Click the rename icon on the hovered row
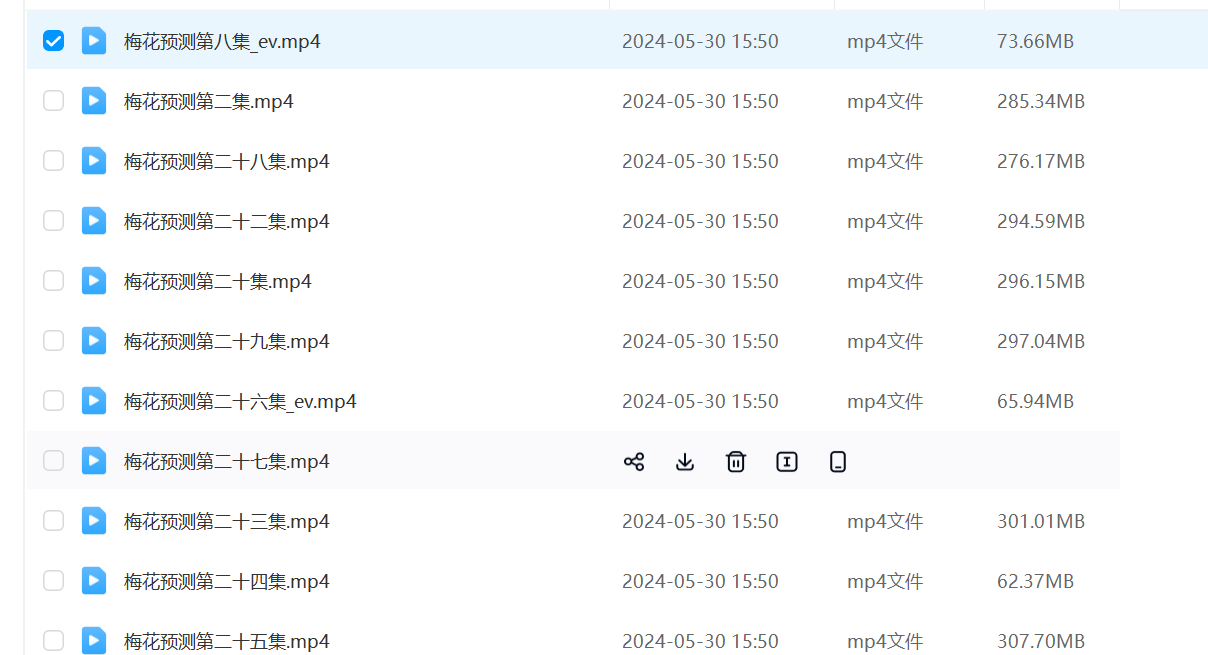This screenshot has height=655, width=1208. point(787,461)
